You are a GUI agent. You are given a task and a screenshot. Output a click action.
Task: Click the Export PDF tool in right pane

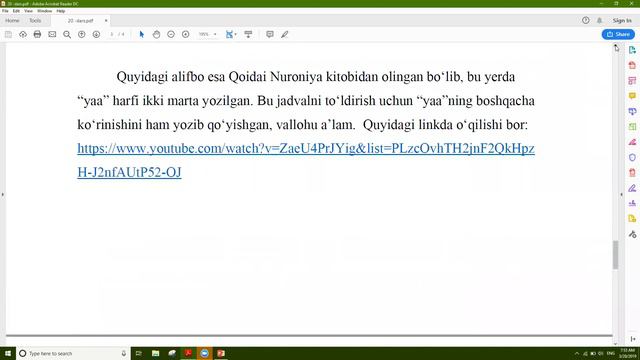632,50
